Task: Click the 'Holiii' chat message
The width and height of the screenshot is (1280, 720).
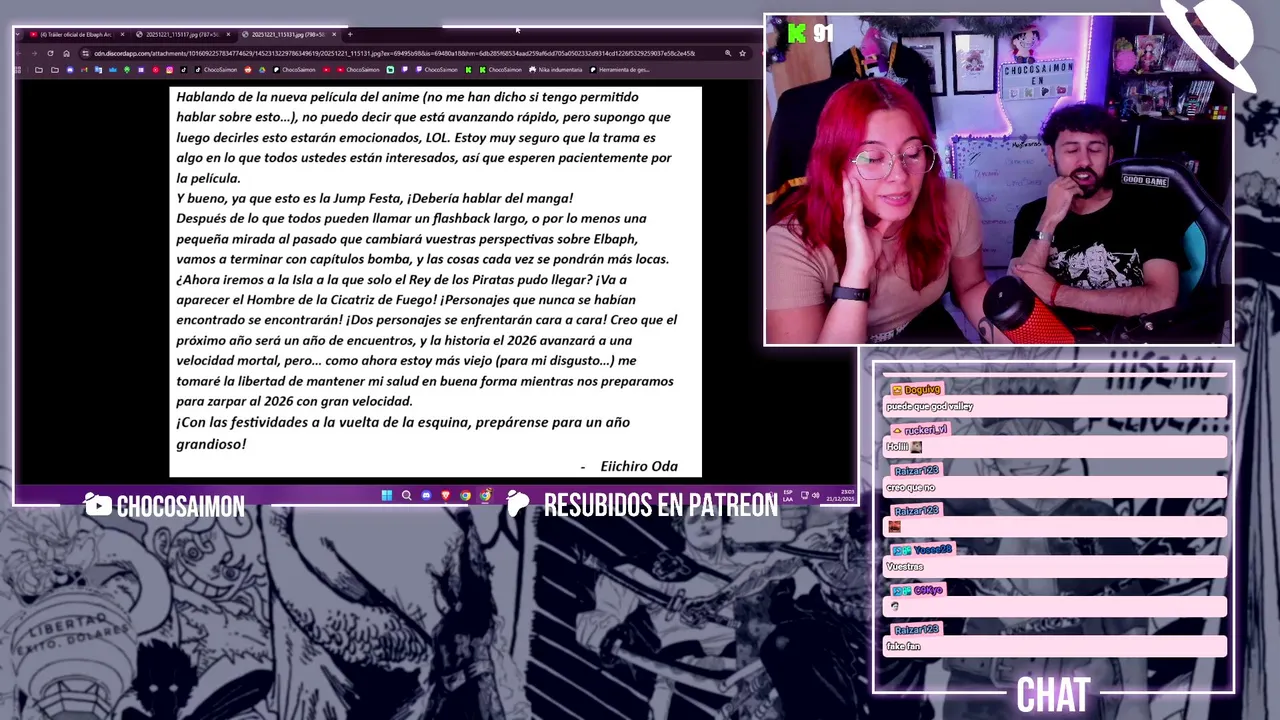Action: (x=1055, y=447)
